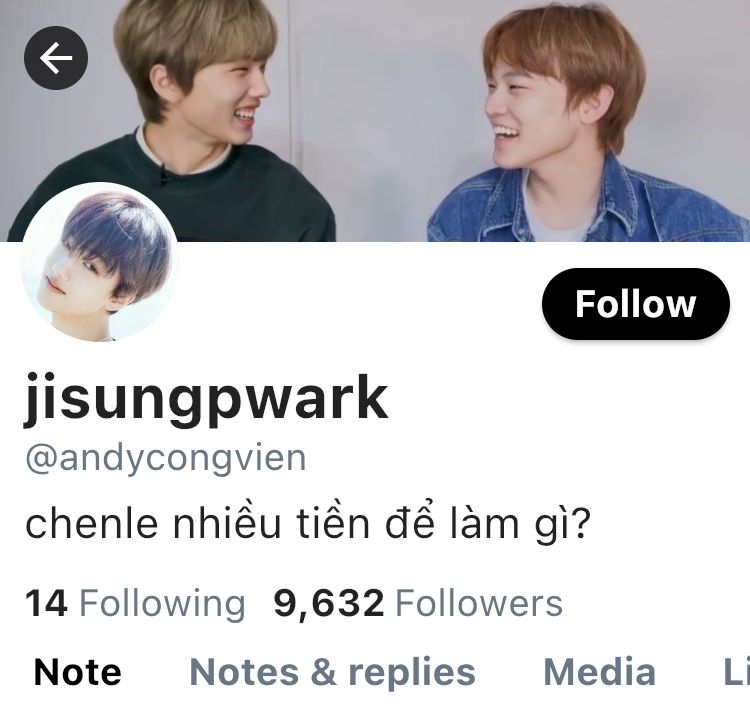Viewport: 750px width, 710px height.
Task: Tap the @andycongvien handle
Action: click(x=165, y=459)
